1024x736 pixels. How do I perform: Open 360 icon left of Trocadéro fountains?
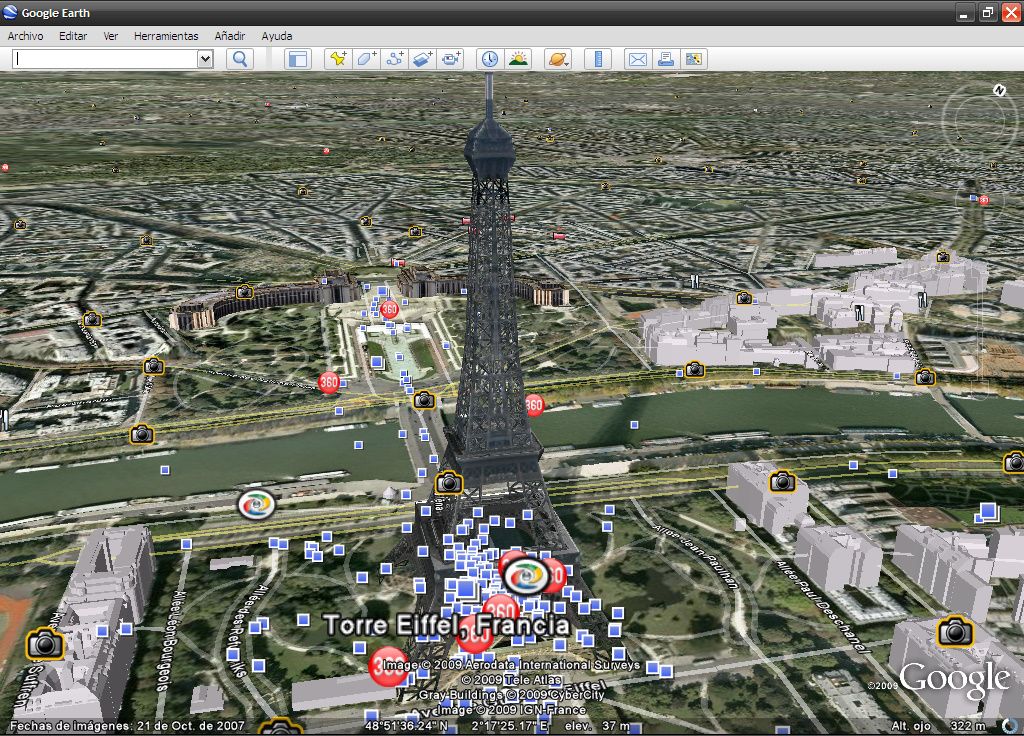tap(328, 382)
